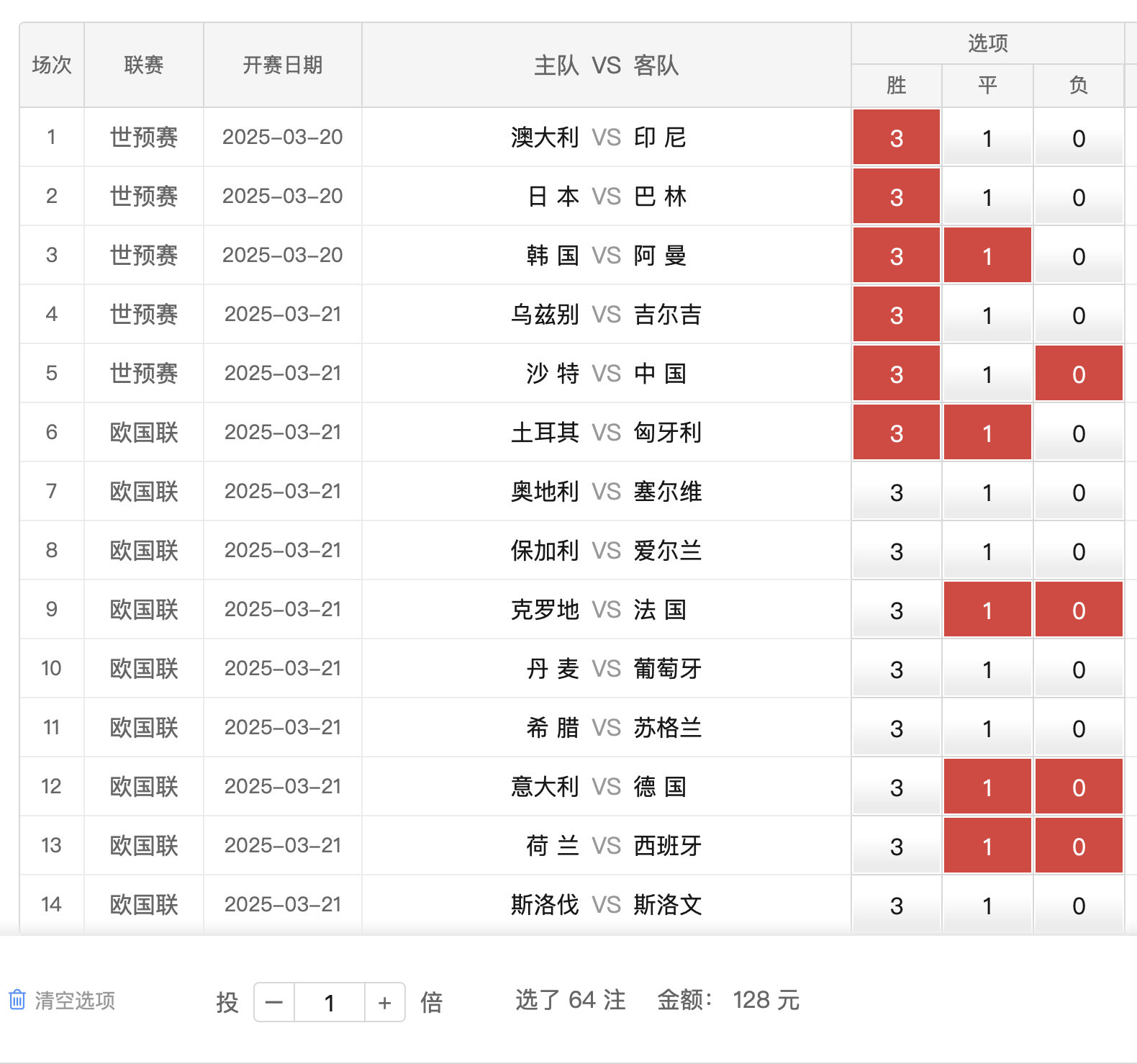Deselect loss (0) for 沙特 VS 中国
The image size is (1137, 1064).
1078,374
